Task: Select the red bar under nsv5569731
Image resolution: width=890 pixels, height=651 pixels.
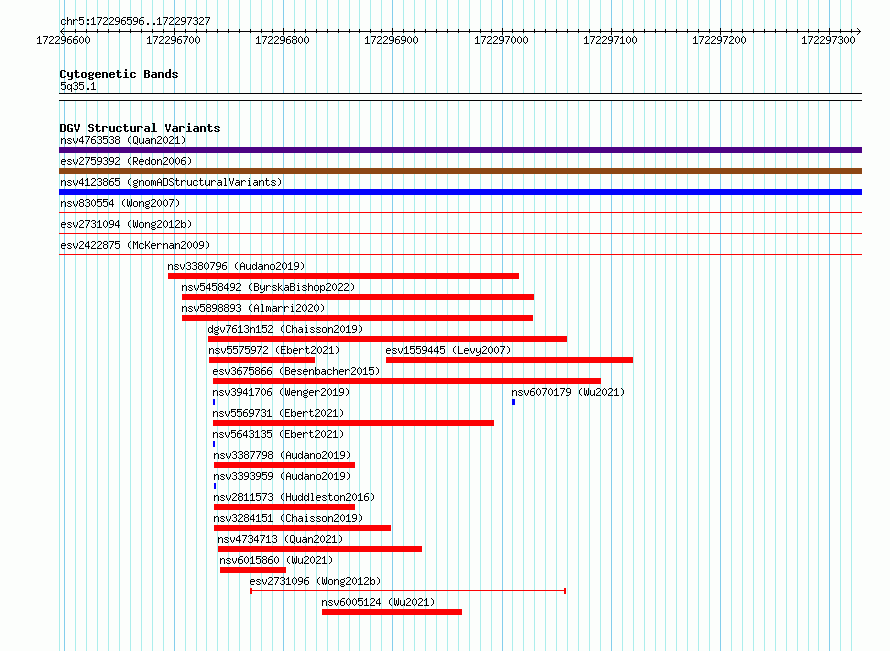Action: coord(353,423)
